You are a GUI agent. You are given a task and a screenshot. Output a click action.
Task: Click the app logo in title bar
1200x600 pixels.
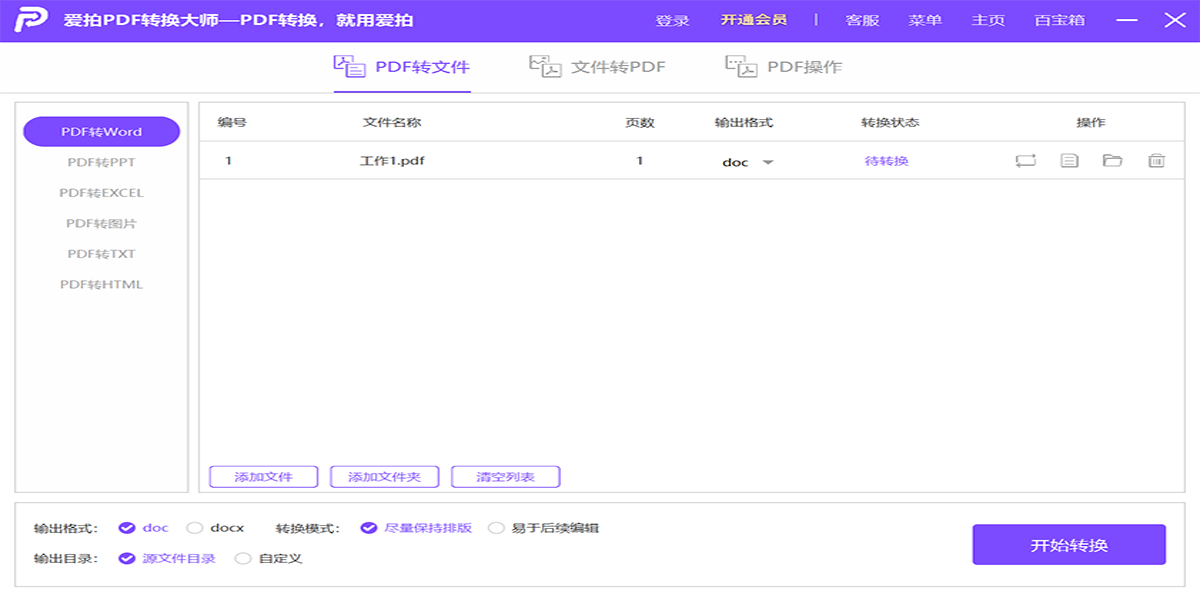pos(31,20)
